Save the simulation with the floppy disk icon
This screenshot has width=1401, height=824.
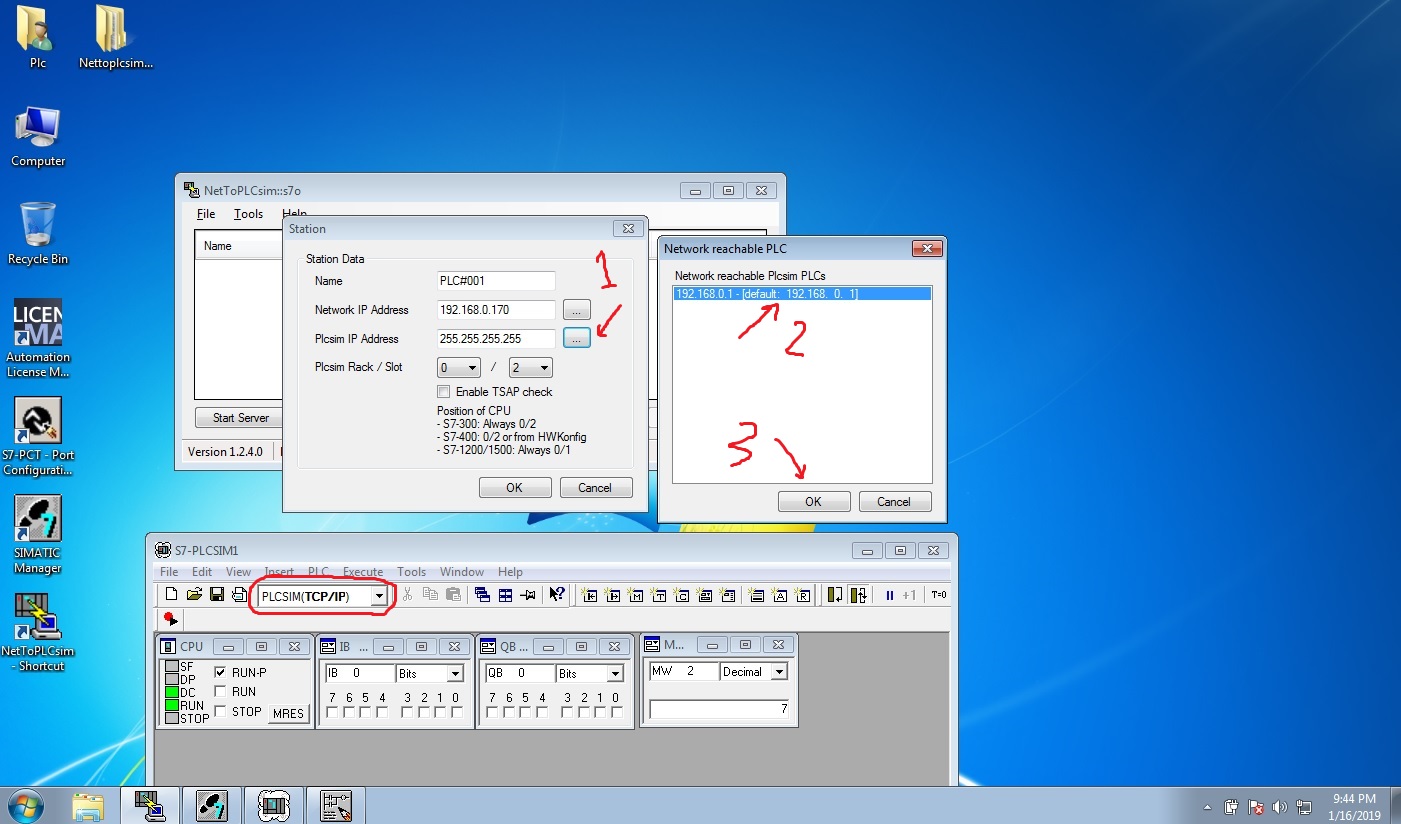click(216, 595)
